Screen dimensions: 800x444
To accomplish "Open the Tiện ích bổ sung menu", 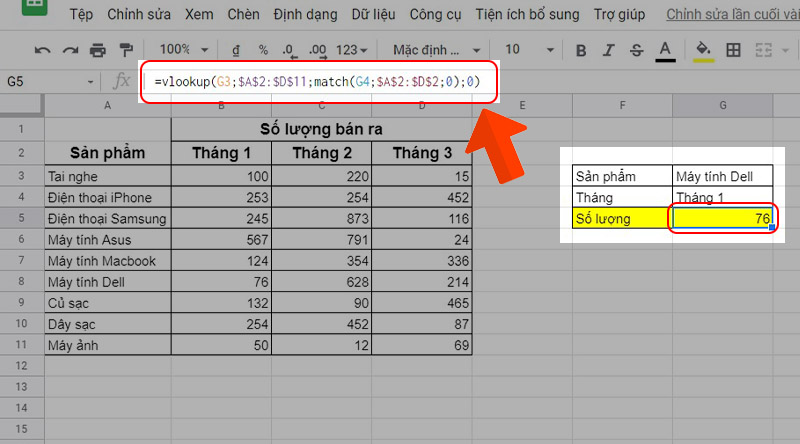I will pyautogui.click(x=528, y=14).
